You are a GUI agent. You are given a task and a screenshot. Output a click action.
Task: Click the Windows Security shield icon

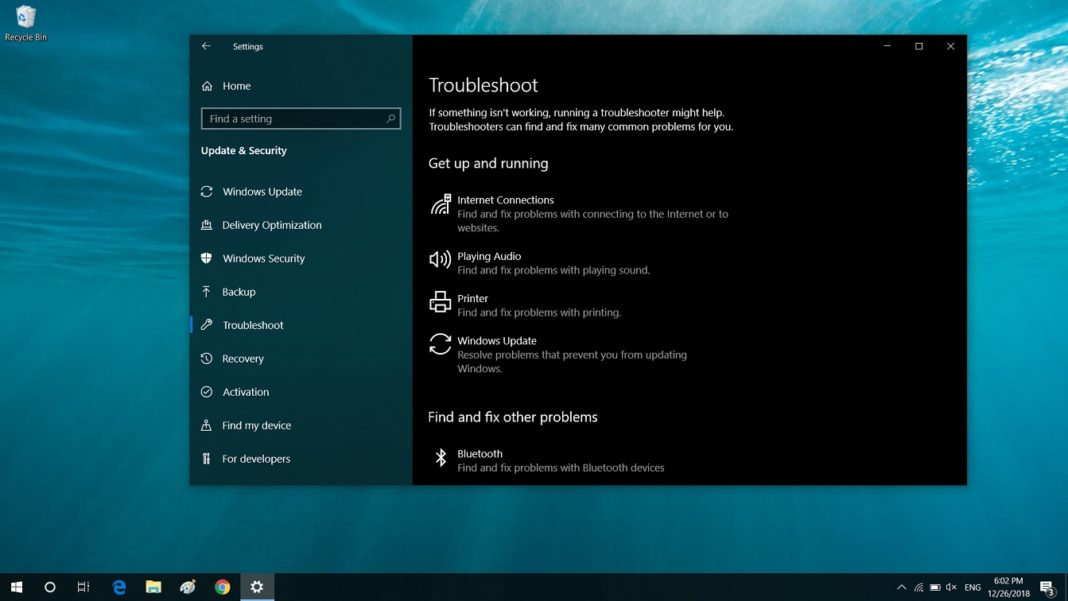point(206,258)
